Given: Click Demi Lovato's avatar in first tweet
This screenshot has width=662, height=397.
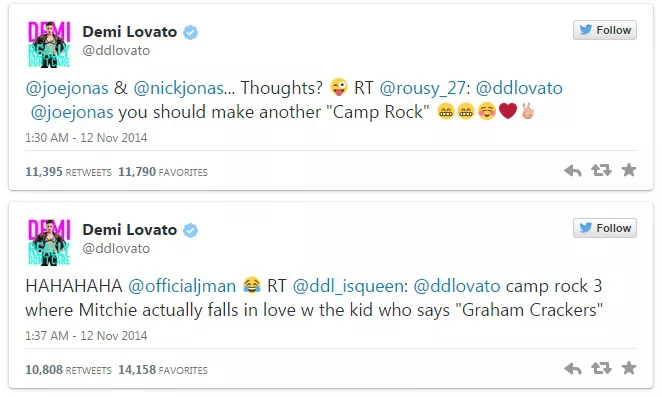Looking at the screenshot, I should tap(49, 44).
